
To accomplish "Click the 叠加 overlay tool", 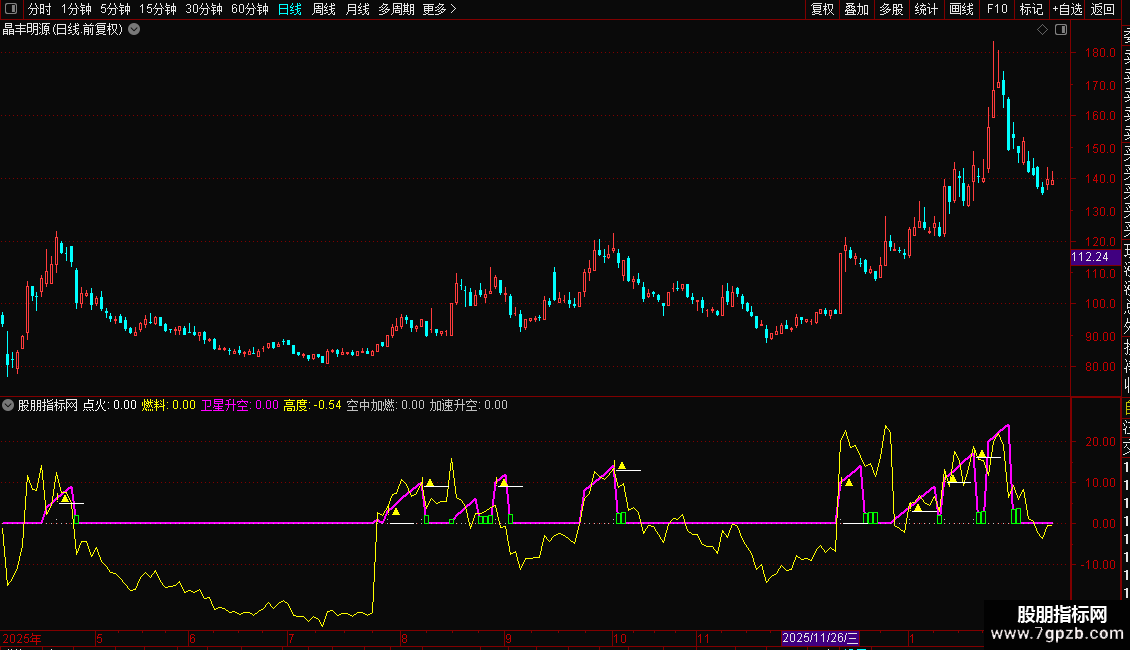I will pos(857,9).
